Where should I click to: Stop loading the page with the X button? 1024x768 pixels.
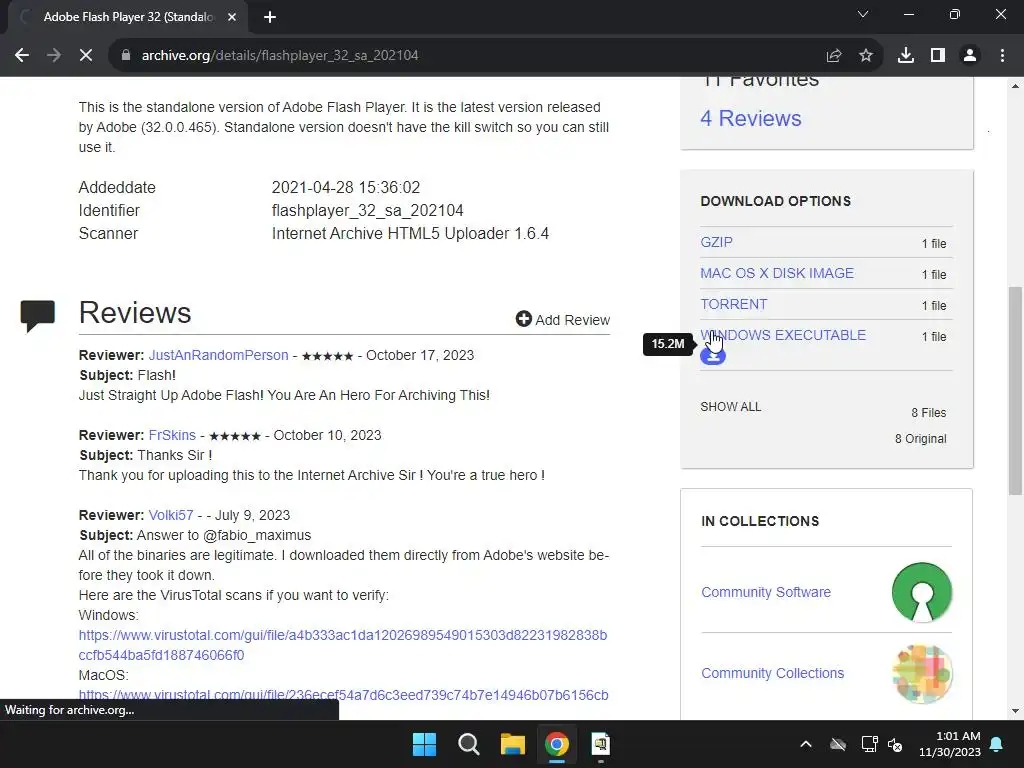point(86,56)
